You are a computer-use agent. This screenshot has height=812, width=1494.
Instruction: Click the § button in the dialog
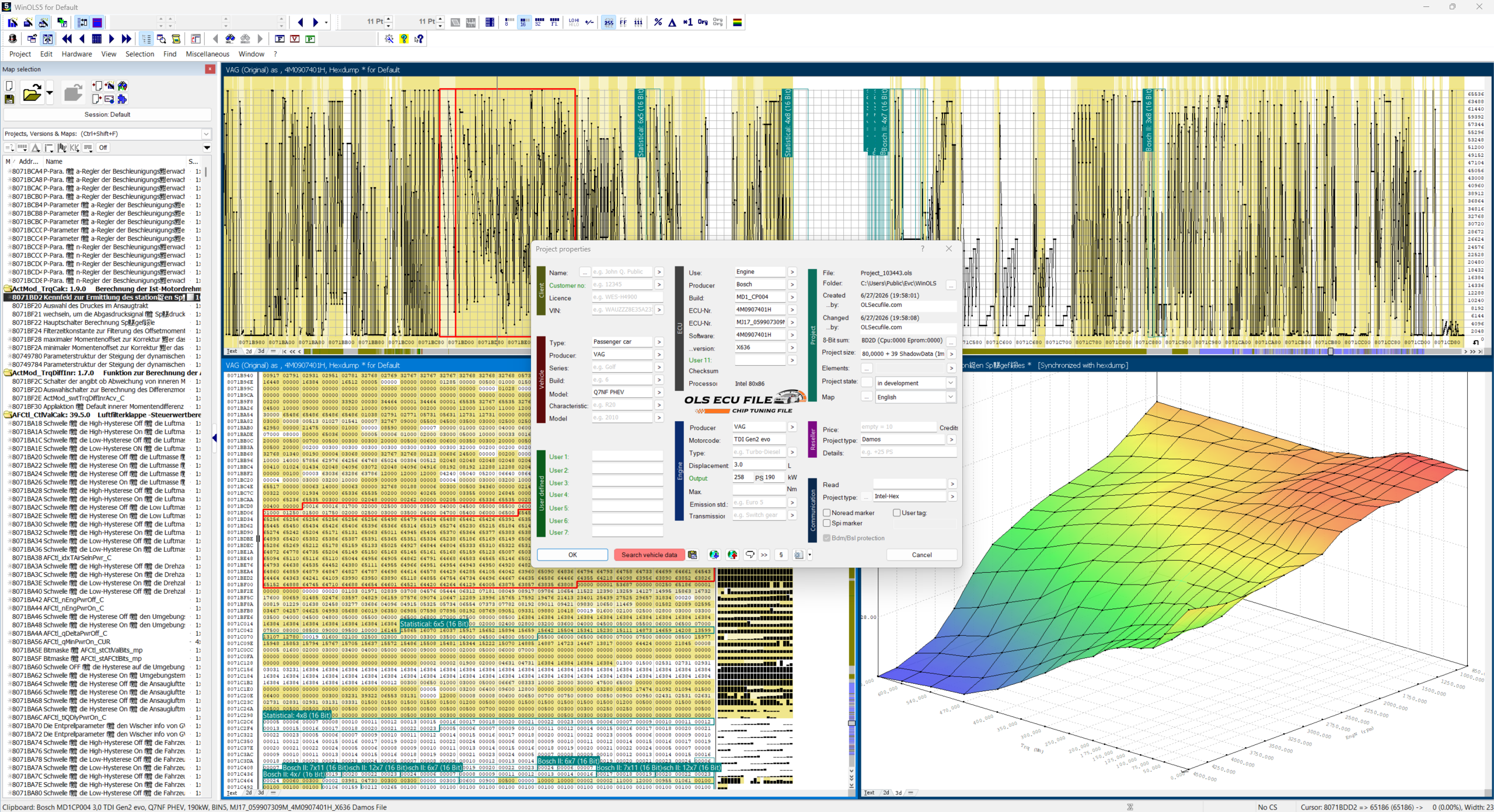(x=781, y=555)
